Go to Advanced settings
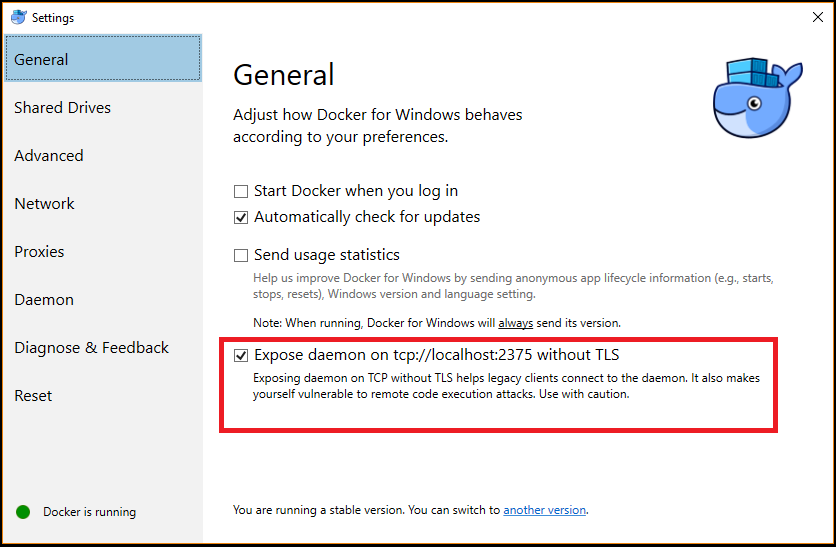Viewport: 836px width, 547px height. [x=49, y=156]
